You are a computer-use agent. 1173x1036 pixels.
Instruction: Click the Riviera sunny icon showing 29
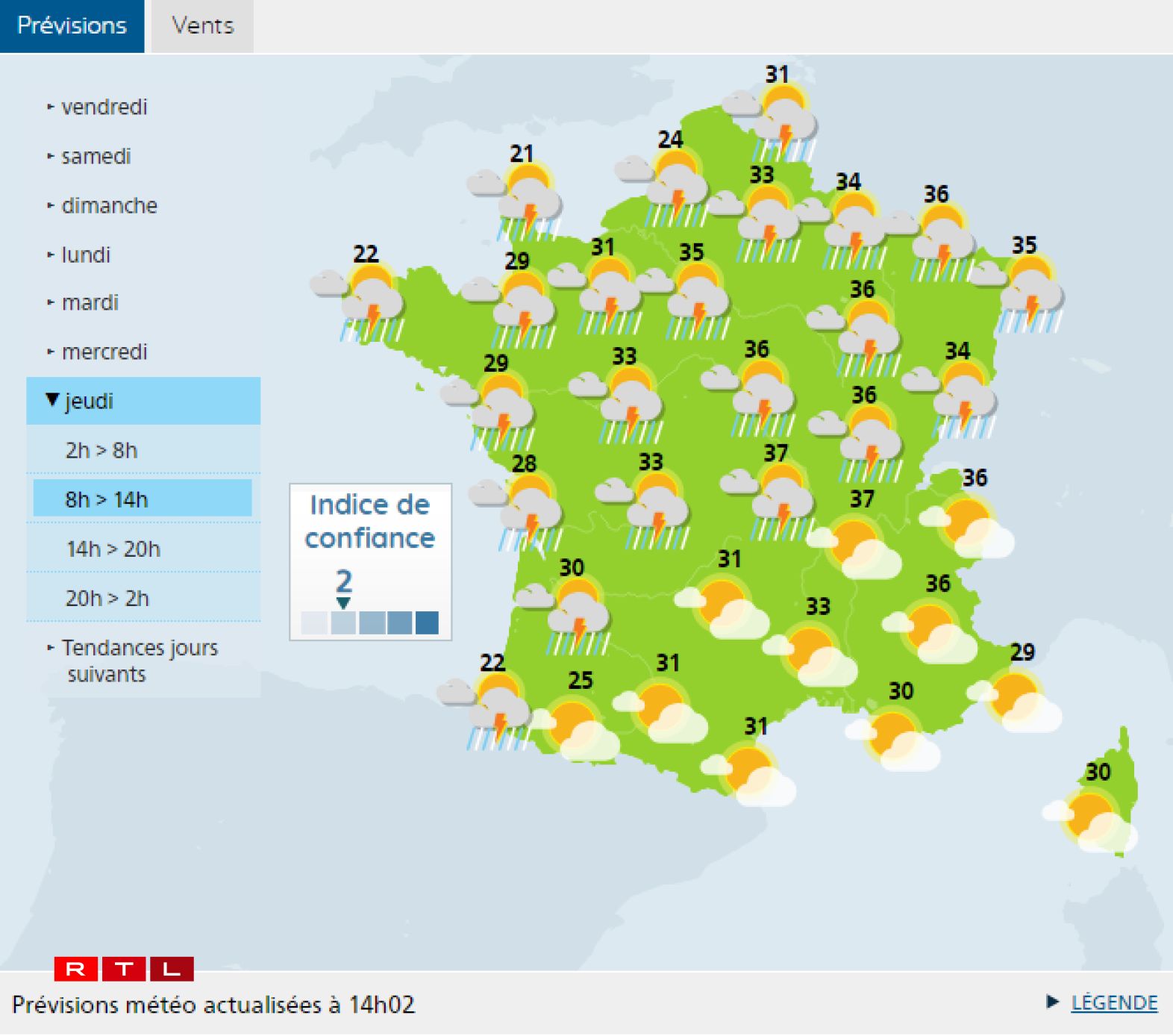[1016, 699]
